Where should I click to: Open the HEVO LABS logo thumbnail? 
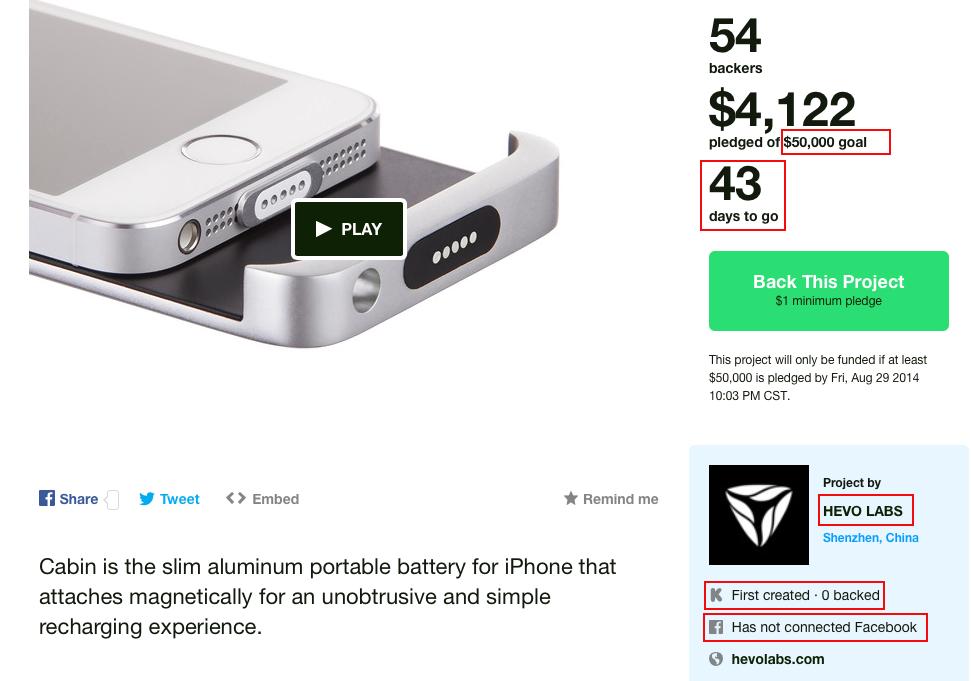click(758, 514)
